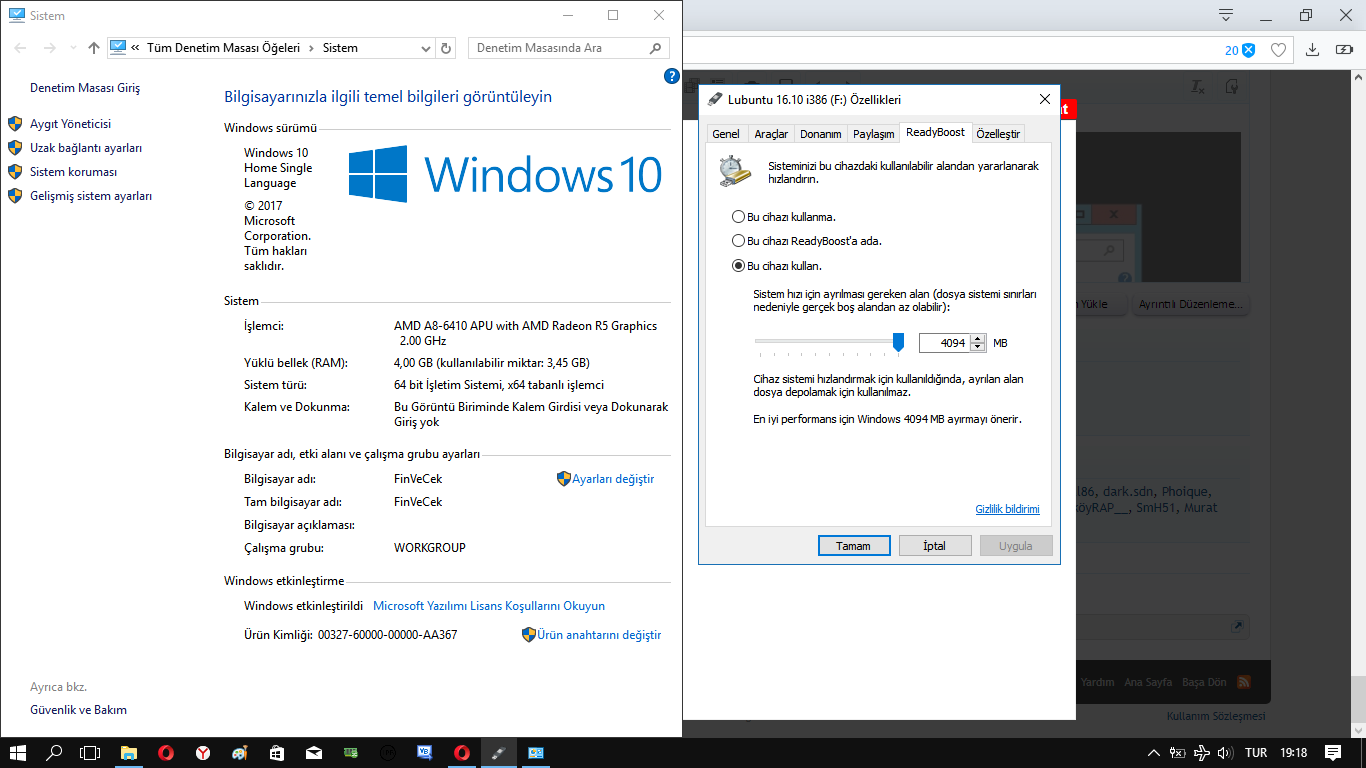Close the Lubuntu properties dialog
The width and height of the screenshot is (1366, 768).
[1044, 99]
